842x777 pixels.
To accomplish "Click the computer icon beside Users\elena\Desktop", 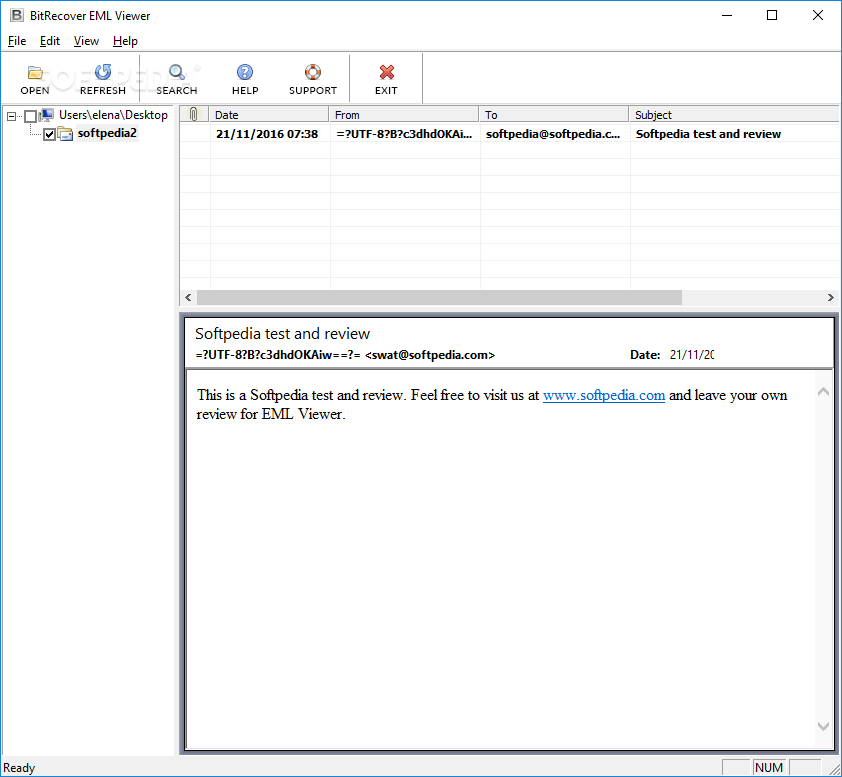I will (x=47, y=115).
